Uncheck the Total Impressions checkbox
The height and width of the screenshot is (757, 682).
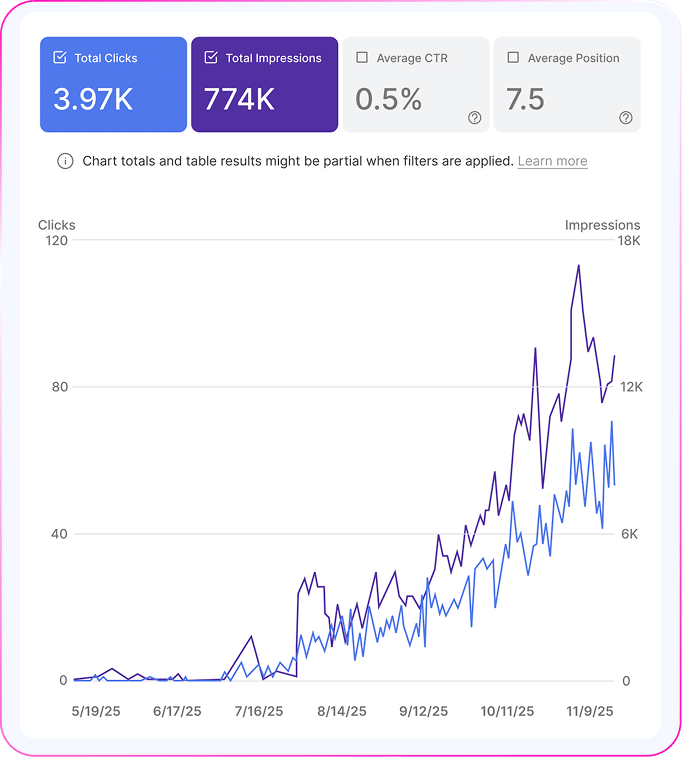coord(211,58)
